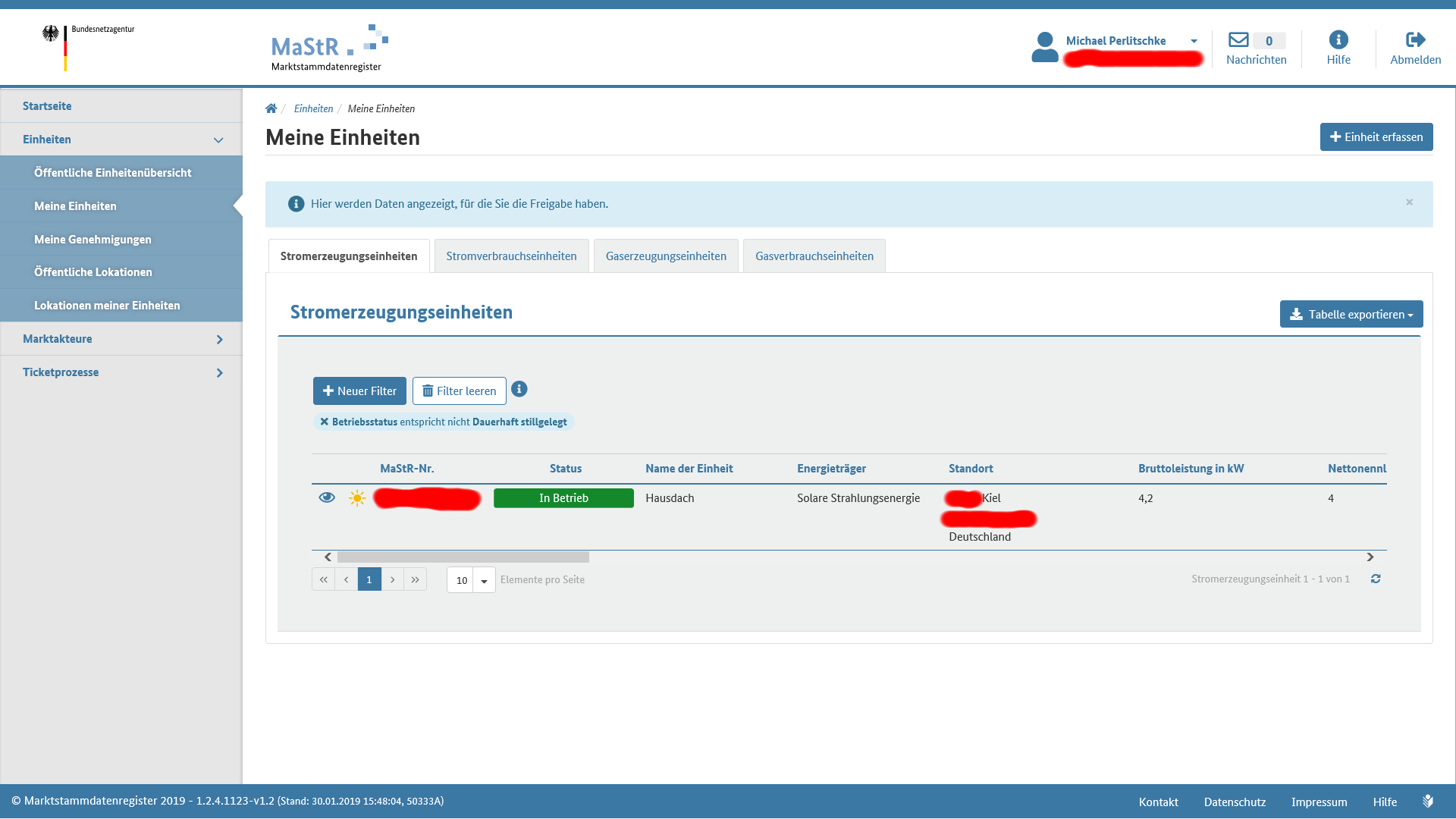Refresh the table with reload icon
Screen dimensions: 1456x819
pos(1376,579)
